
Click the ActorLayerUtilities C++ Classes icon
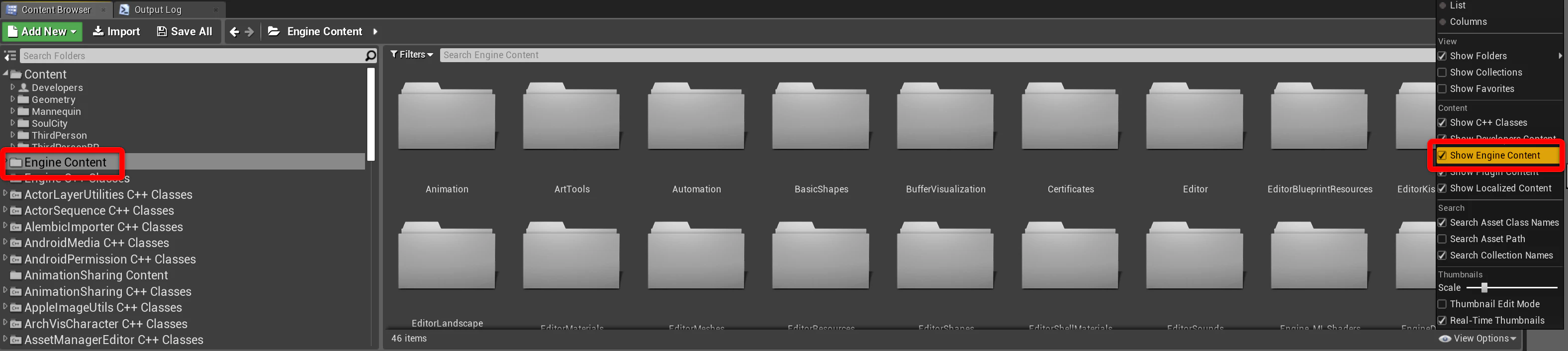[16, 195]
